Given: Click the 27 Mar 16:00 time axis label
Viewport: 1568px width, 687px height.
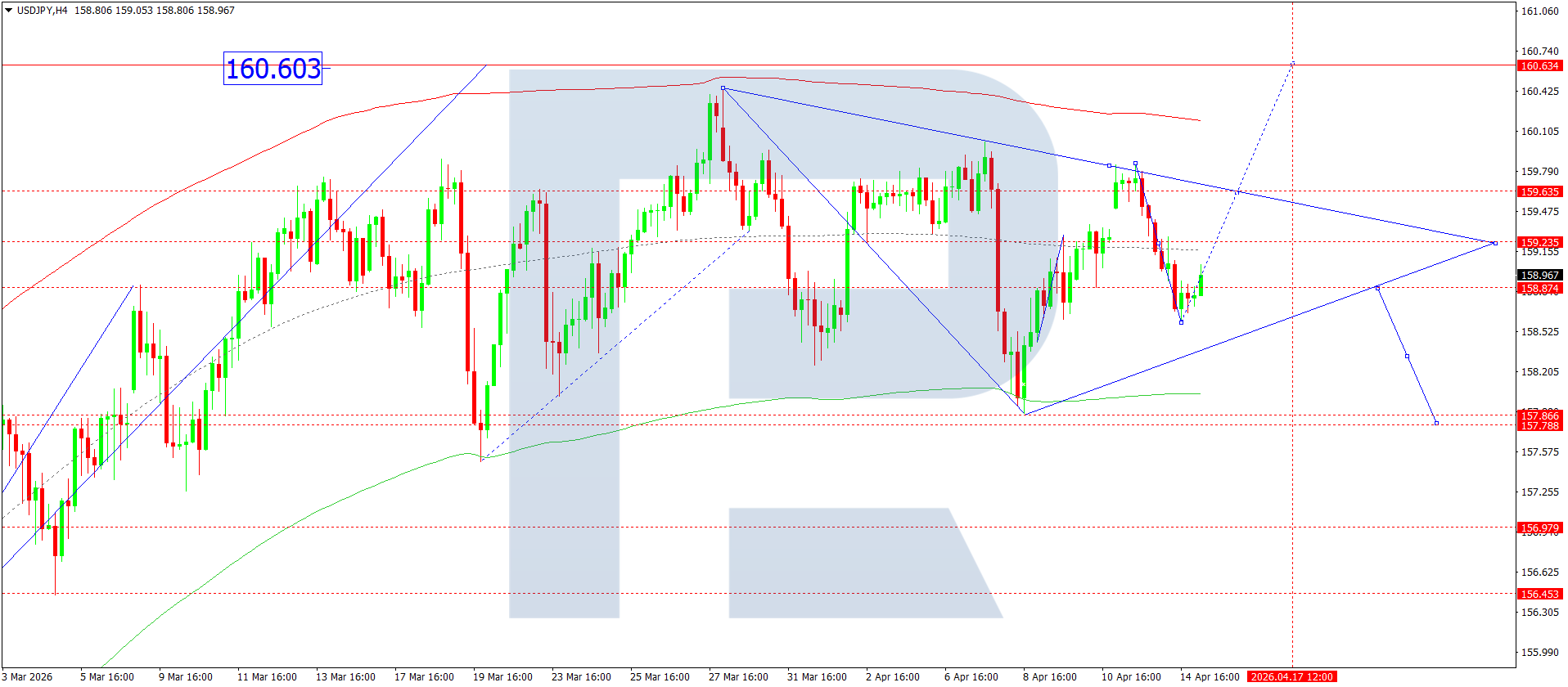Looking at the screenshot, I should pos(738,677).
